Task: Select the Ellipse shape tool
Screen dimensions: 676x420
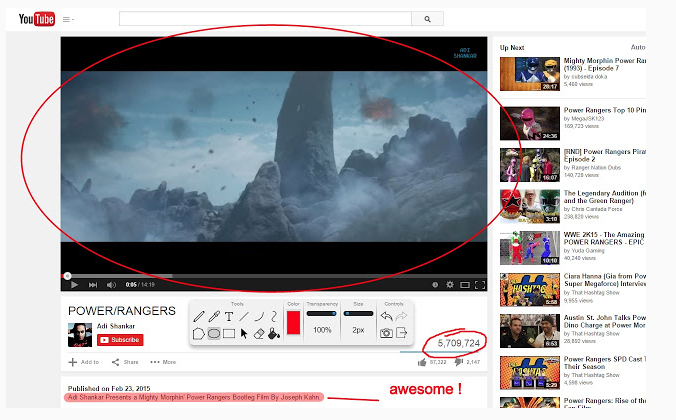Action: click(214, 333)
